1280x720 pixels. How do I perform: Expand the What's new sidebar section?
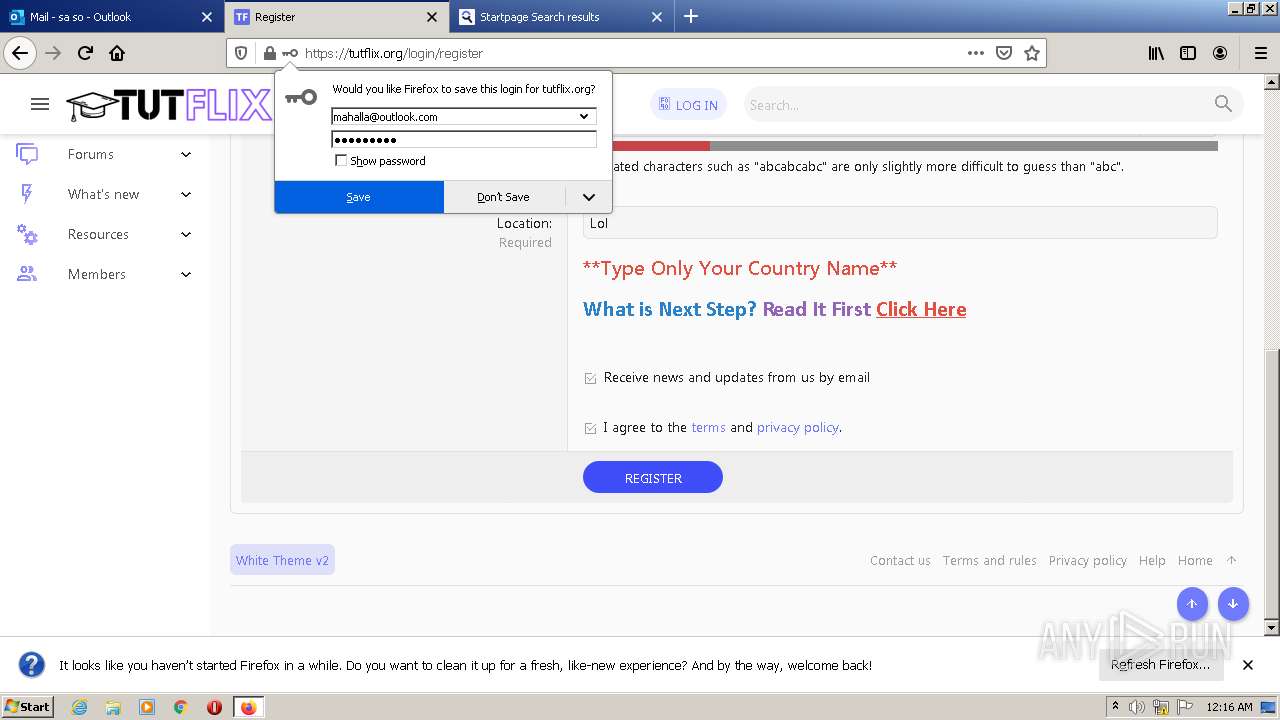click(186, 194)
